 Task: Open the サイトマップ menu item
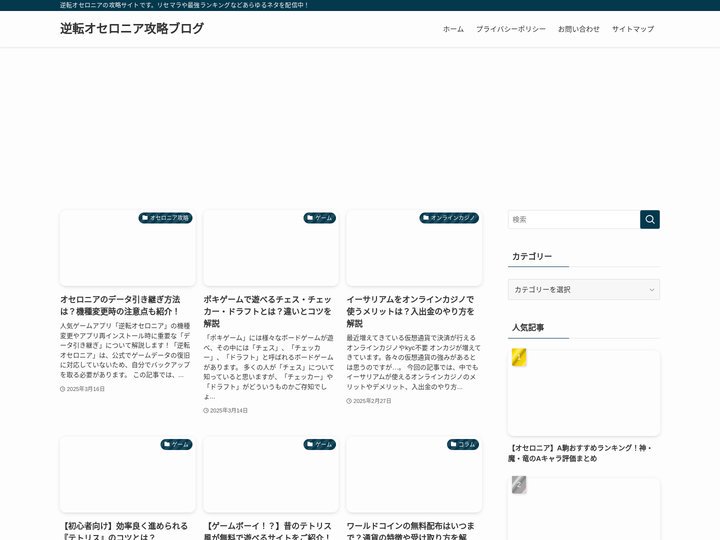(633, 29)
